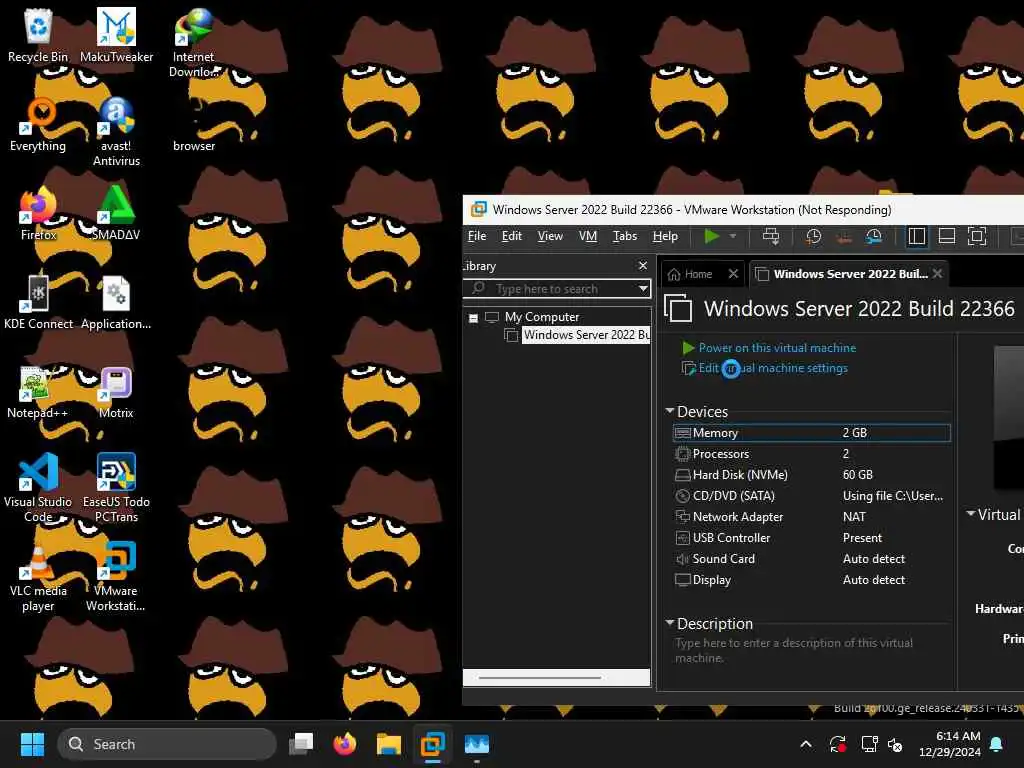
Task: Select the Network Adapter device
Action: click(812, 517)
